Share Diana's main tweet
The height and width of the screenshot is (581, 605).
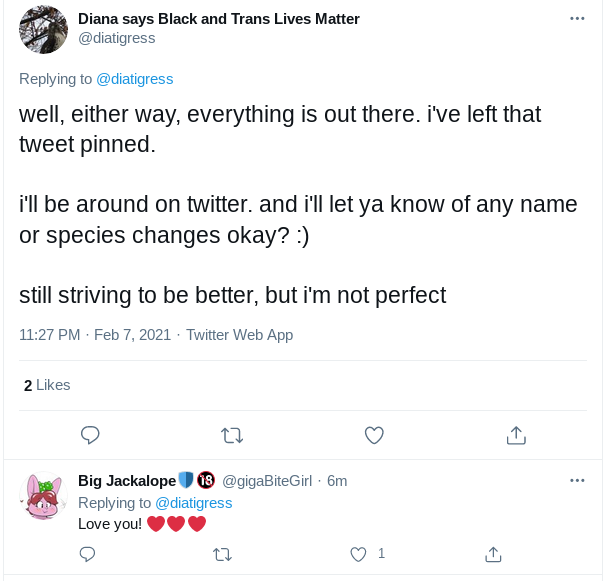point(516,435)
